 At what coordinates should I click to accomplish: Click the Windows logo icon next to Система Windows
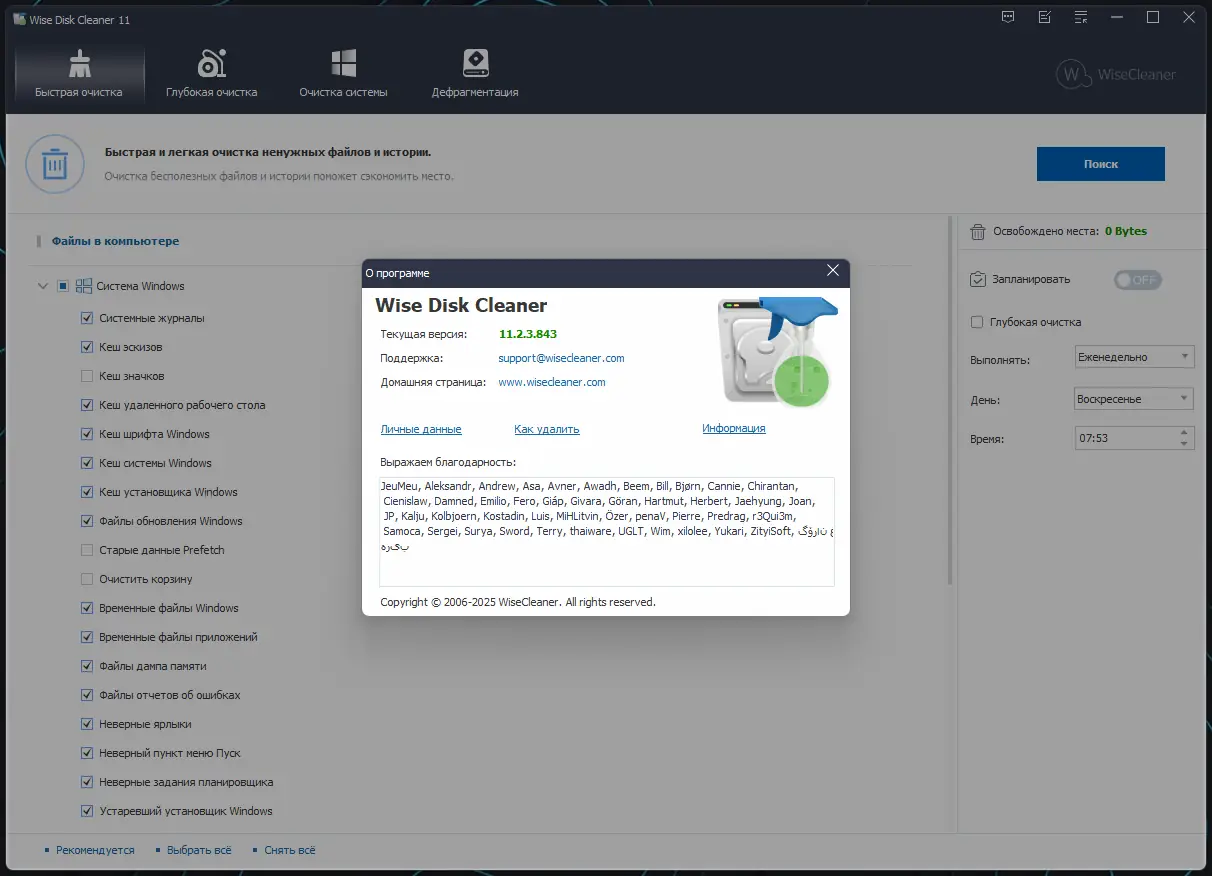[x=83, y=286]
